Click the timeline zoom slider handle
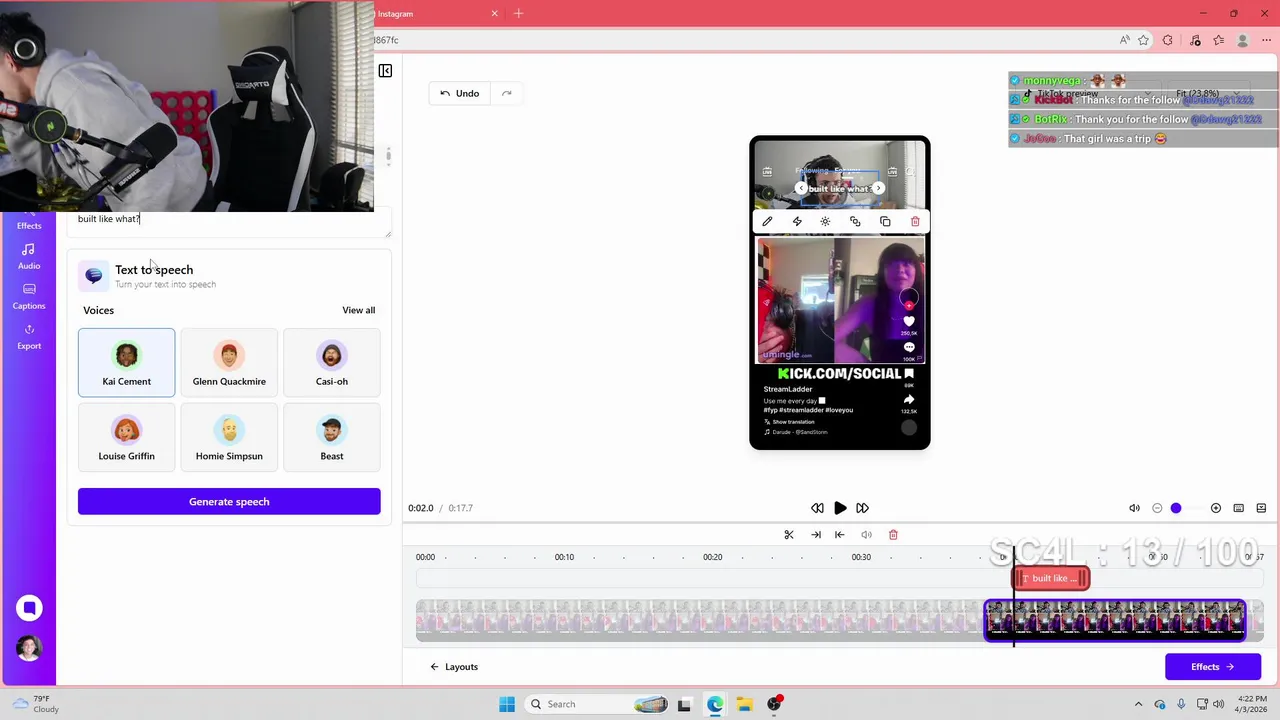 pyautogui.click(x=1176, y=508)
